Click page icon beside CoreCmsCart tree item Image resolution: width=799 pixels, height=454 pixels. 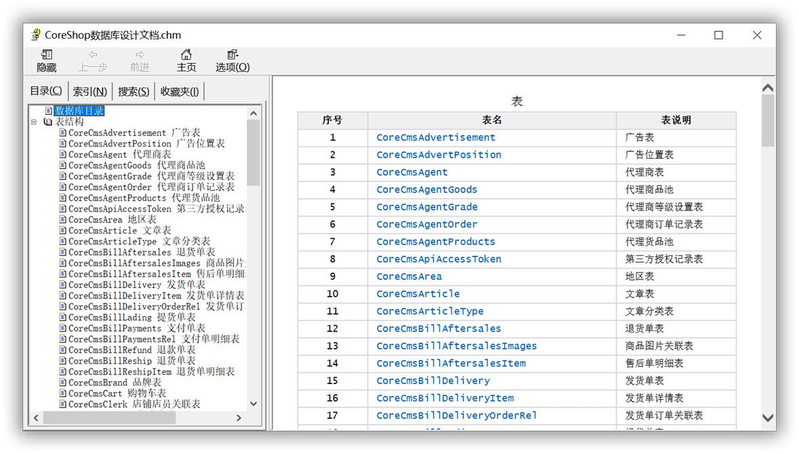tap(62, 393)
